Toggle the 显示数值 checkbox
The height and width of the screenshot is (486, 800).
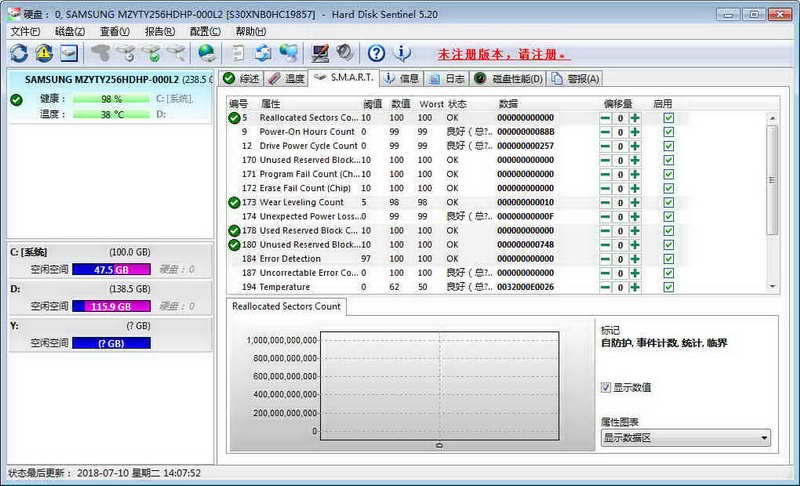pyautogui.click(x=606, y=387)
